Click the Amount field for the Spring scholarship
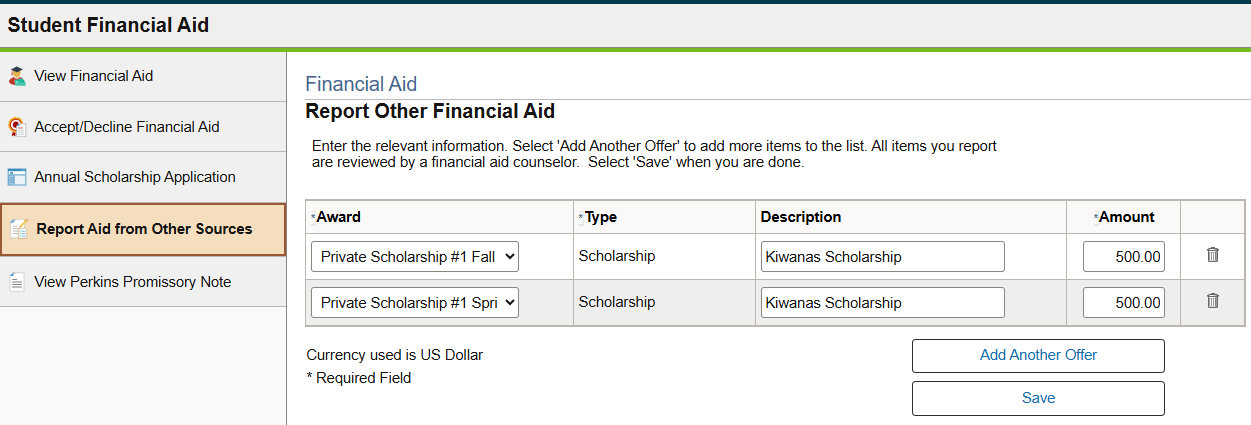Image resolution: width=1251 pixels, height=425 pixels. (x=1124, y=302)
